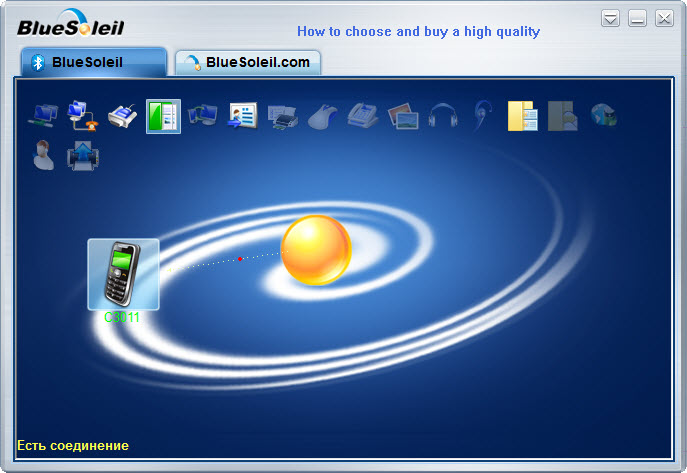Select the mono earpiece headset icon
The height and width of the screenshot is (473, 687).
point(483,116)
